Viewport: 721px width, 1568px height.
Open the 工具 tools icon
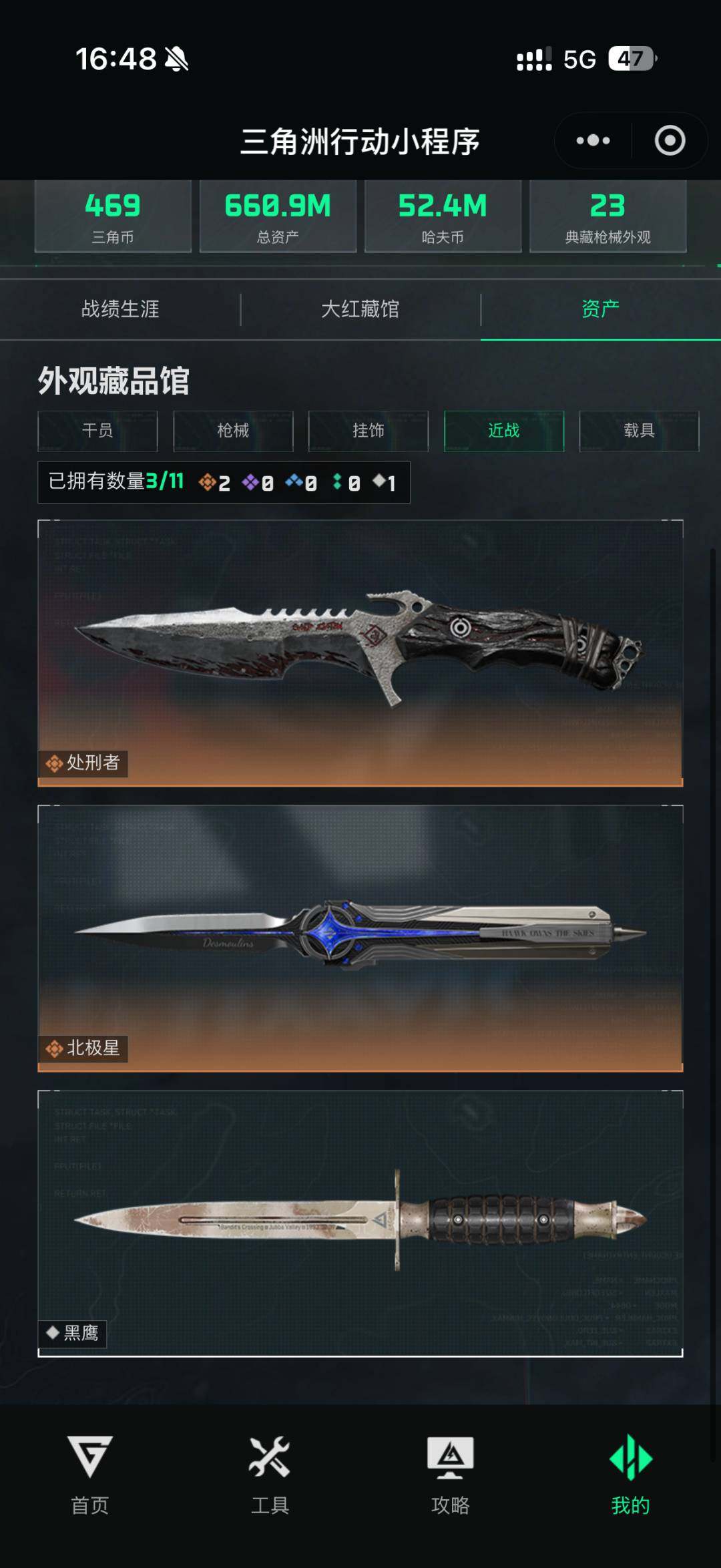point(270,1456)
